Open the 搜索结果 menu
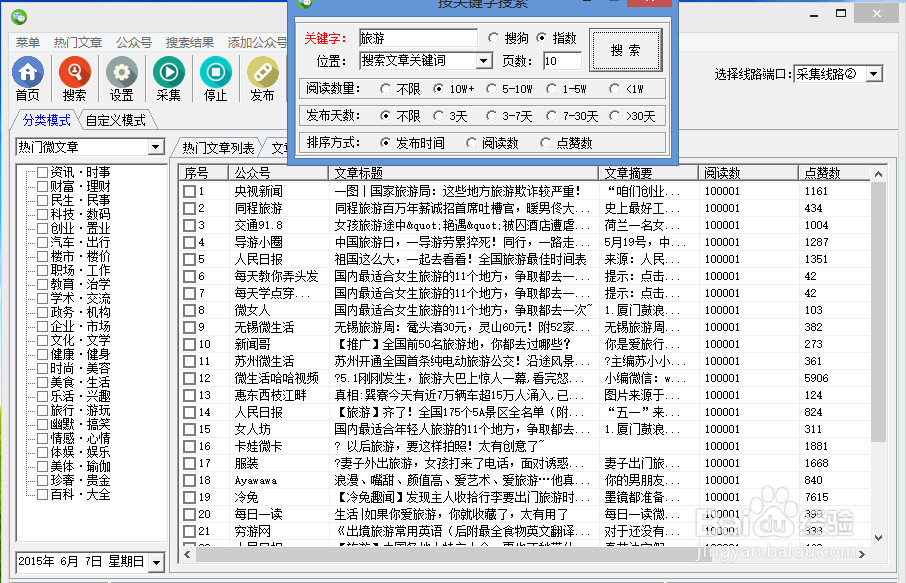Screen dimensions: 906x583 190,42
